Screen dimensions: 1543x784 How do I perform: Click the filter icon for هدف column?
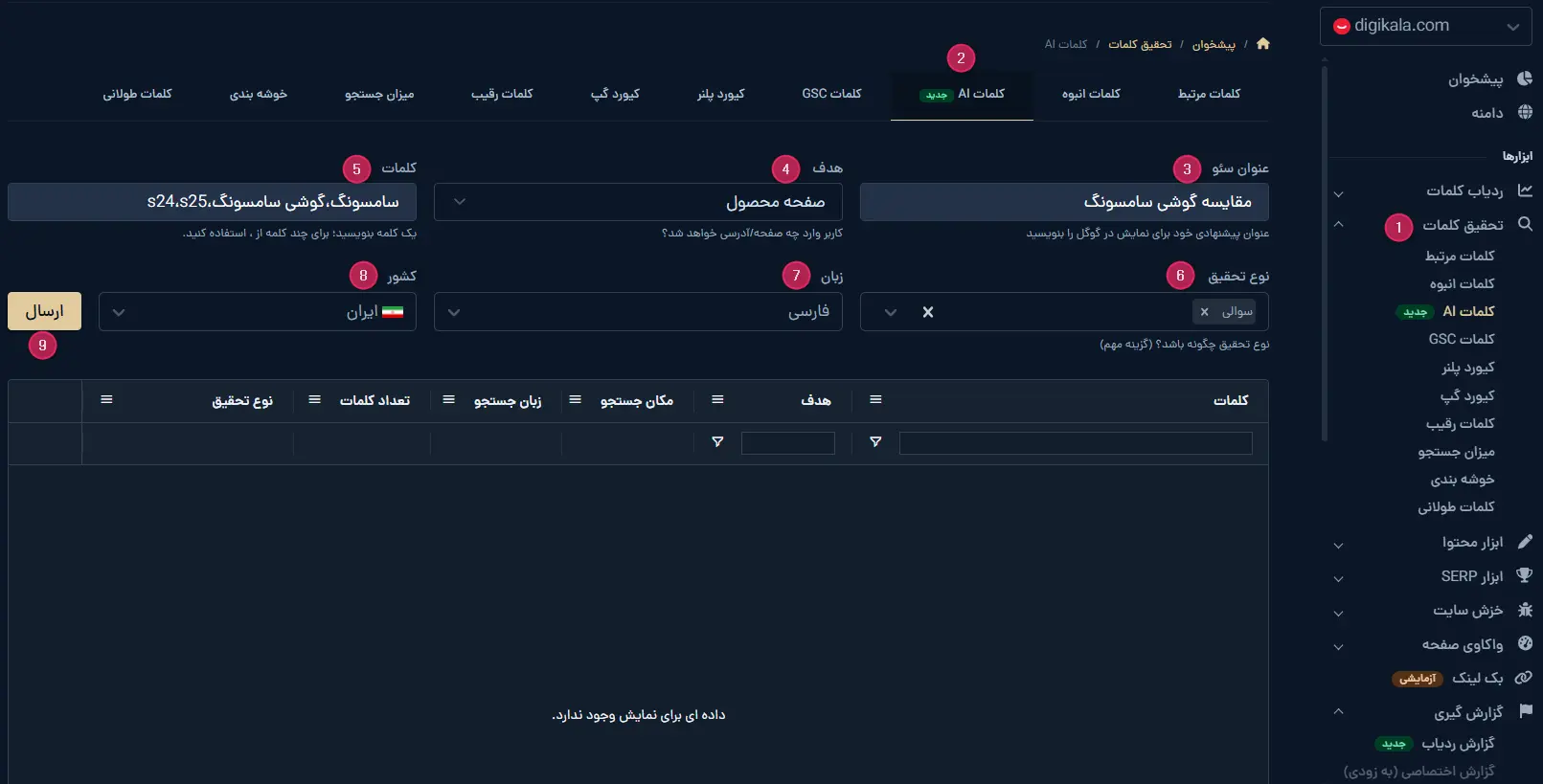717,442
